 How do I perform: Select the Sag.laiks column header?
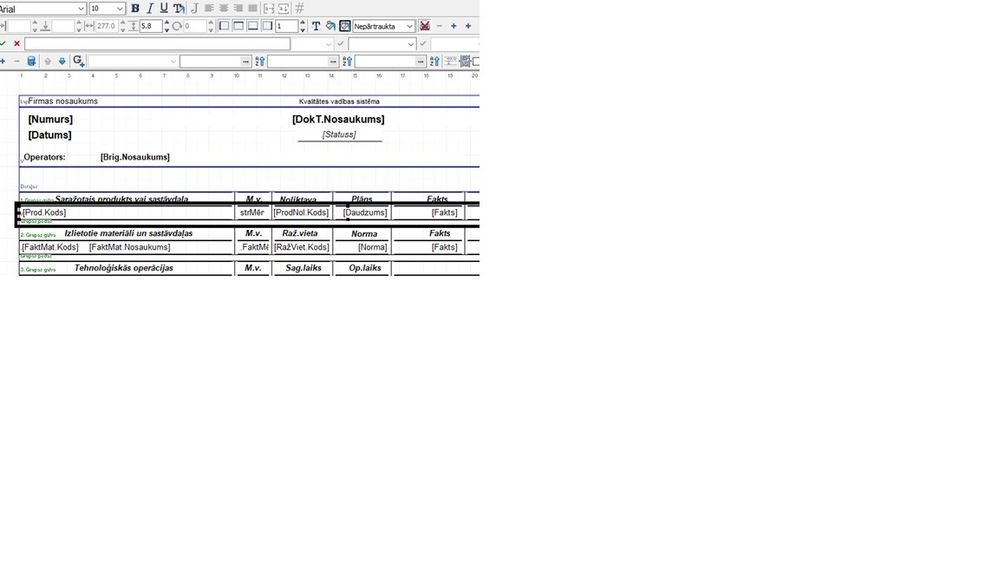tap(303, 268)
